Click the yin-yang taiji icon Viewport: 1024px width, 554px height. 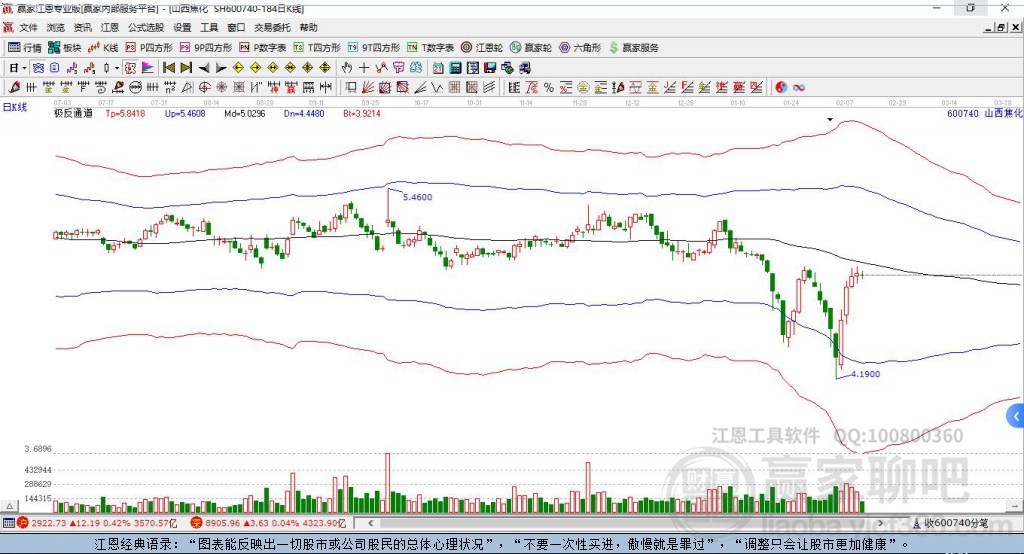[x=781, y=87]
